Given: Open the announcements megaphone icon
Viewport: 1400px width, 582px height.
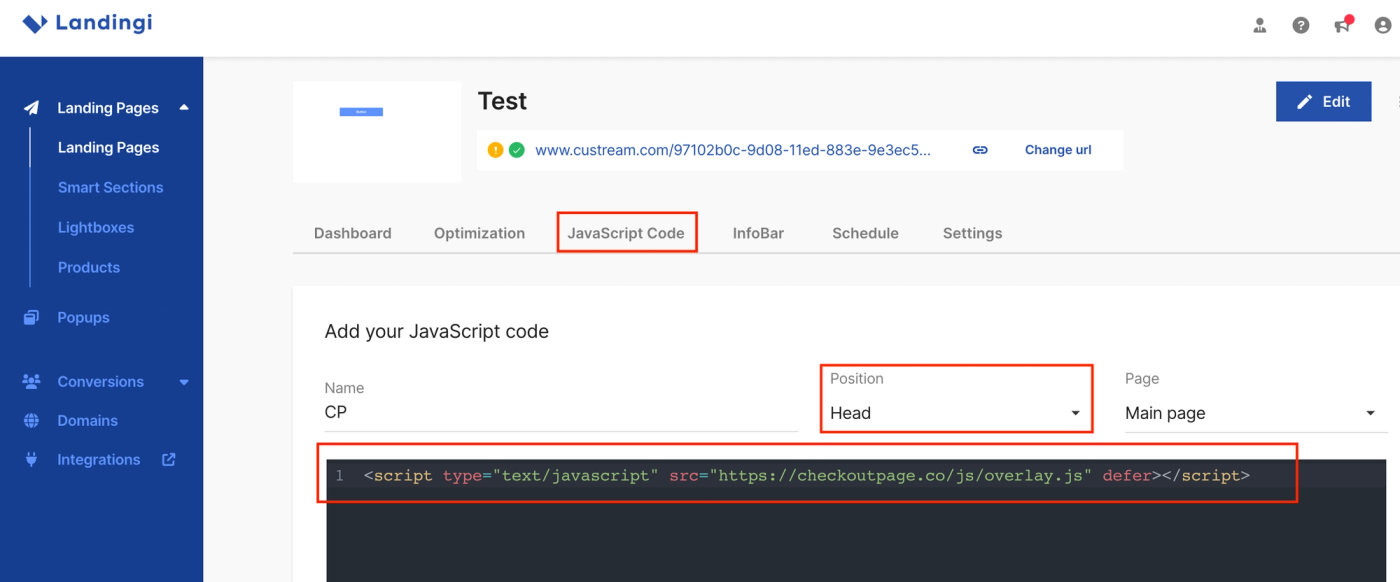Looking at the screenshot, I should click(x=1343, y=25).
